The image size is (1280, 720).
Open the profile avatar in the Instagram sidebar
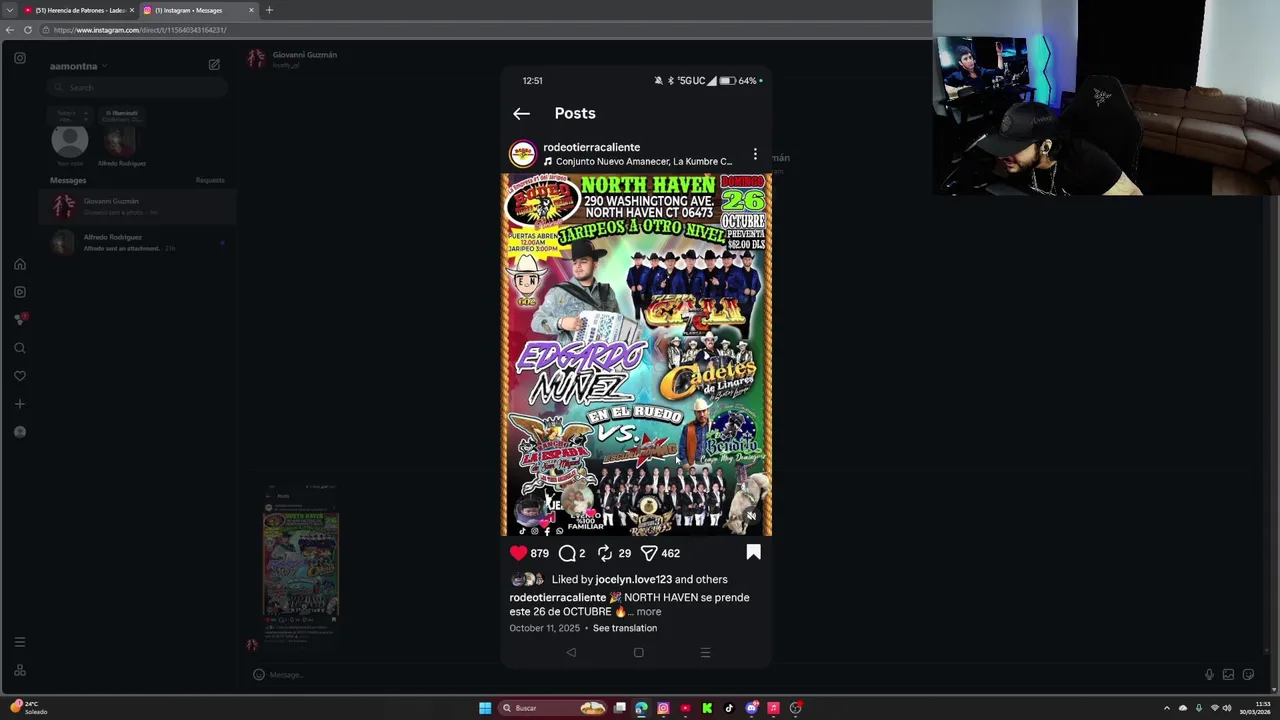click(x=20, y=432)
